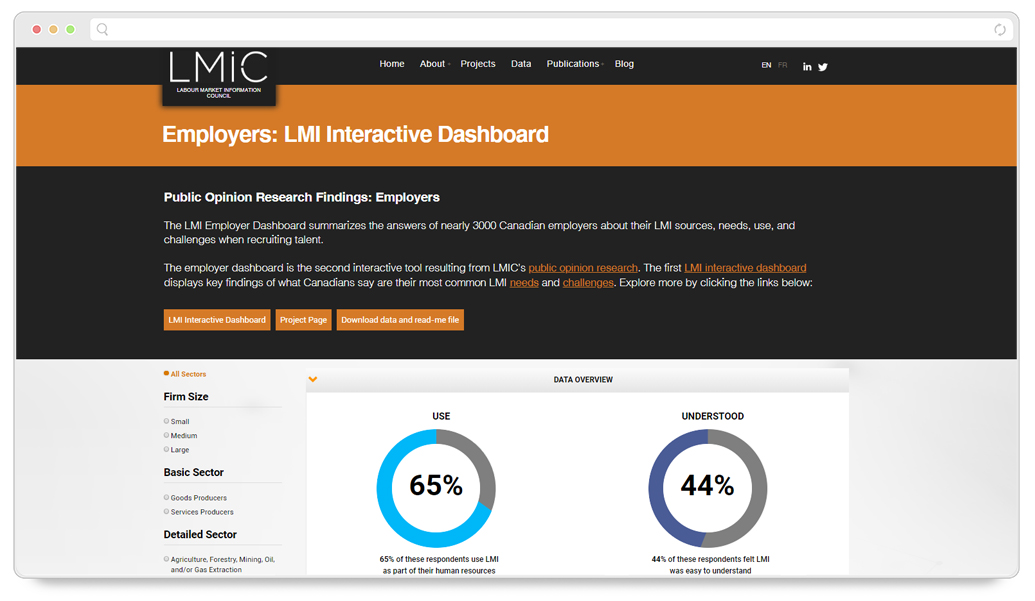Image resolution: width=1035 pixels, height=601 pixels.
Task: Click the UNDERSTOOD chart label
Action: point(712,416)
